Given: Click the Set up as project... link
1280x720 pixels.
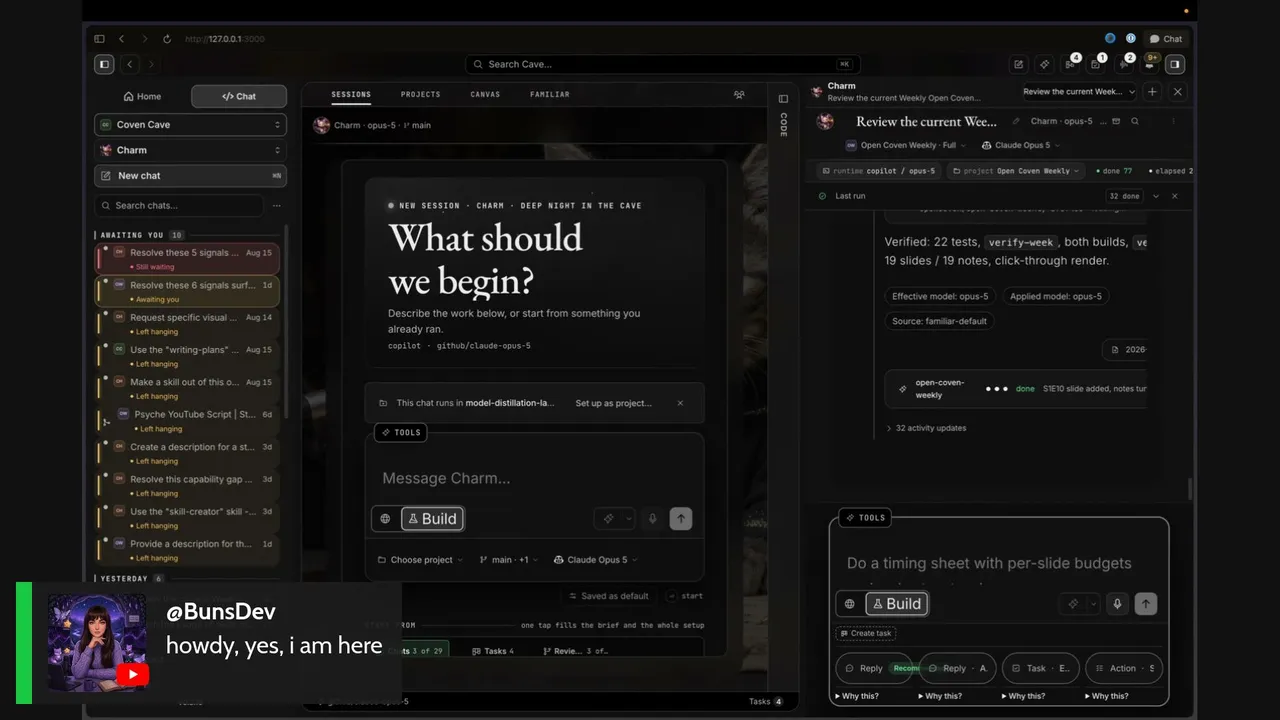Looking at the screenshot, I should 613,403.
